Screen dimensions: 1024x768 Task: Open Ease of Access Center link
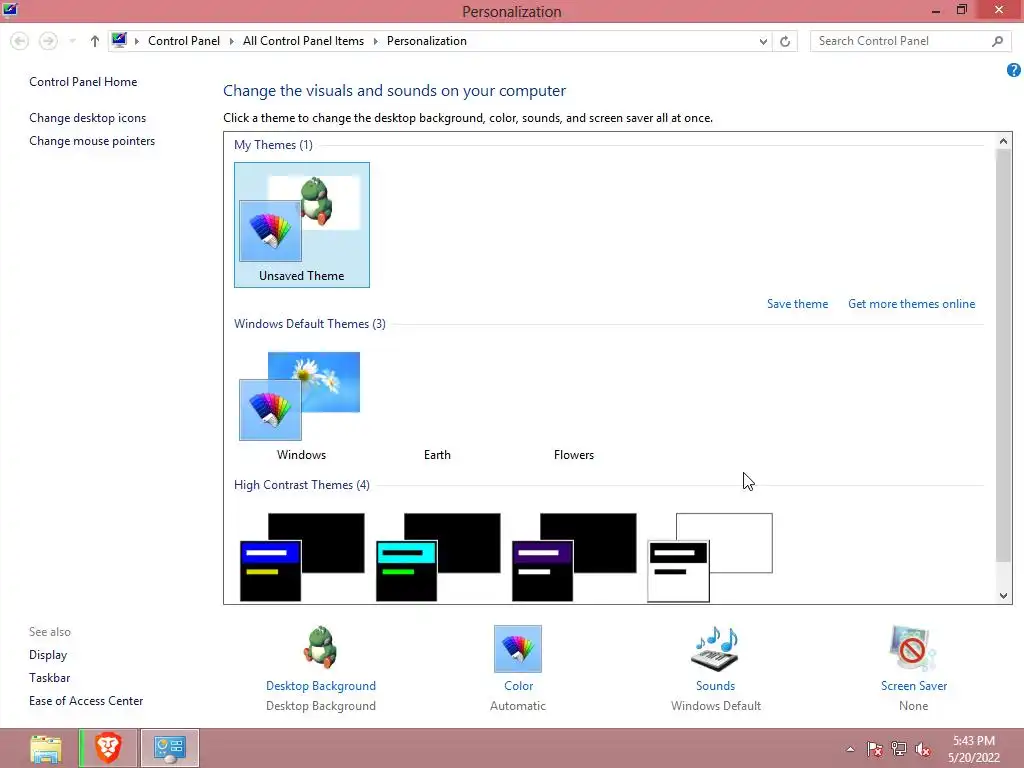86,701
